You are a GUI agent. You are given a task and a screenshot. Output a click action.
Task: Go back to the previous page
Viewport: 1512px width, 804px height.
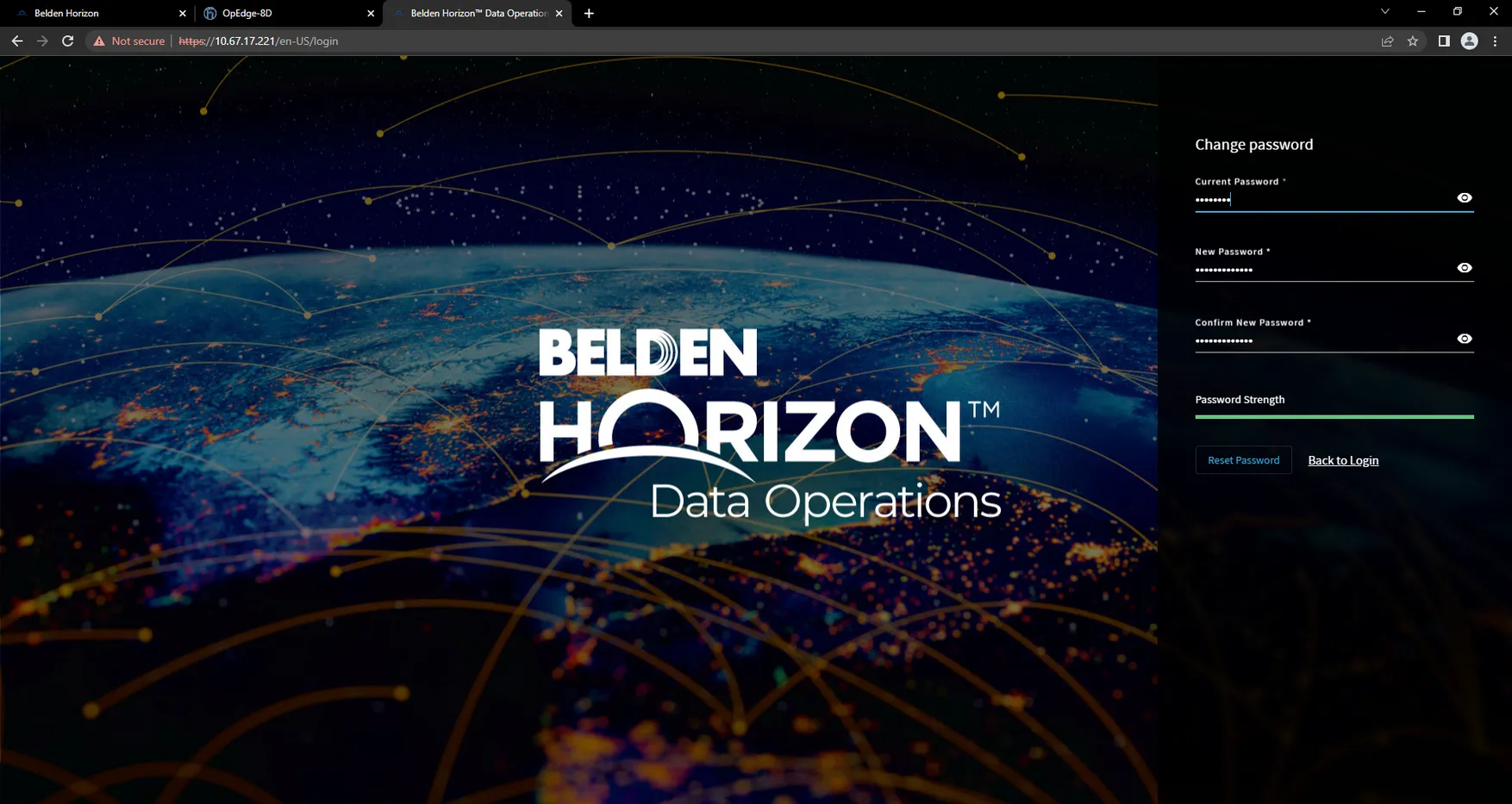pos(17,41)
